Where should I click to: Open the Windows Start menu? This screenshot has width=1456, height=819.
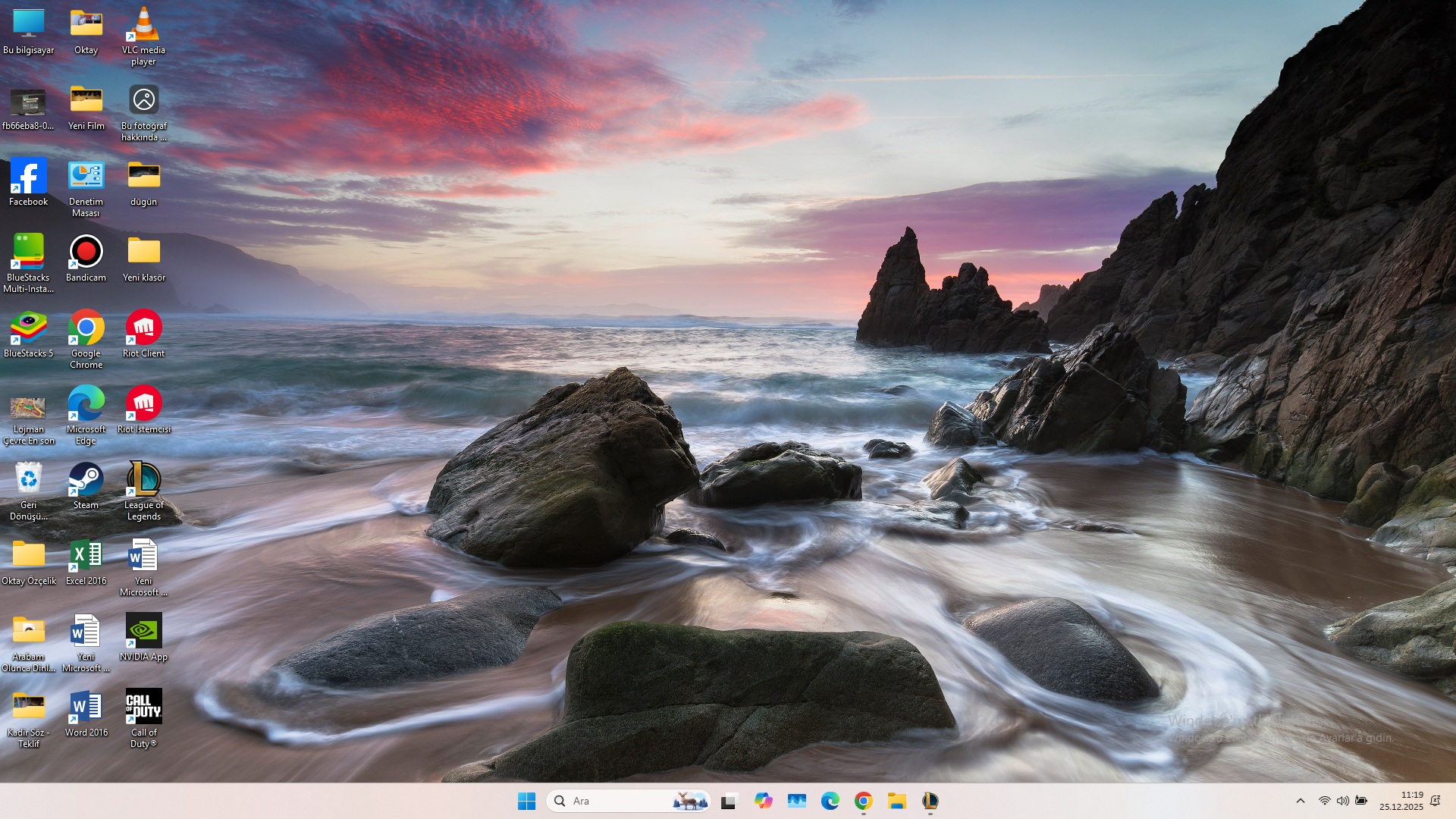point(526,801)
